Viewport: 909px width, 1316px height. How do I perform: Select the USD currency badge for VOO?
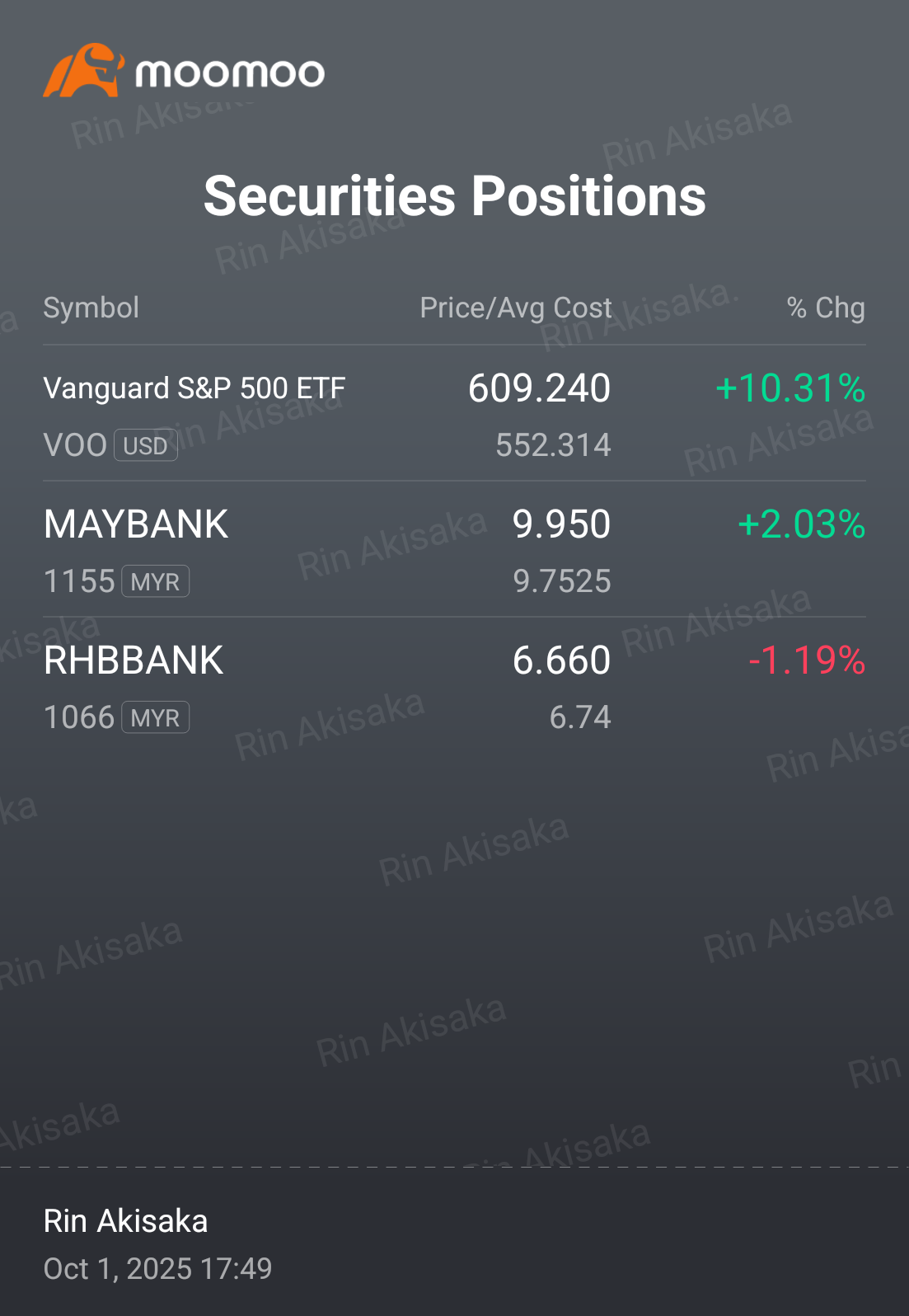pos(146,446)
